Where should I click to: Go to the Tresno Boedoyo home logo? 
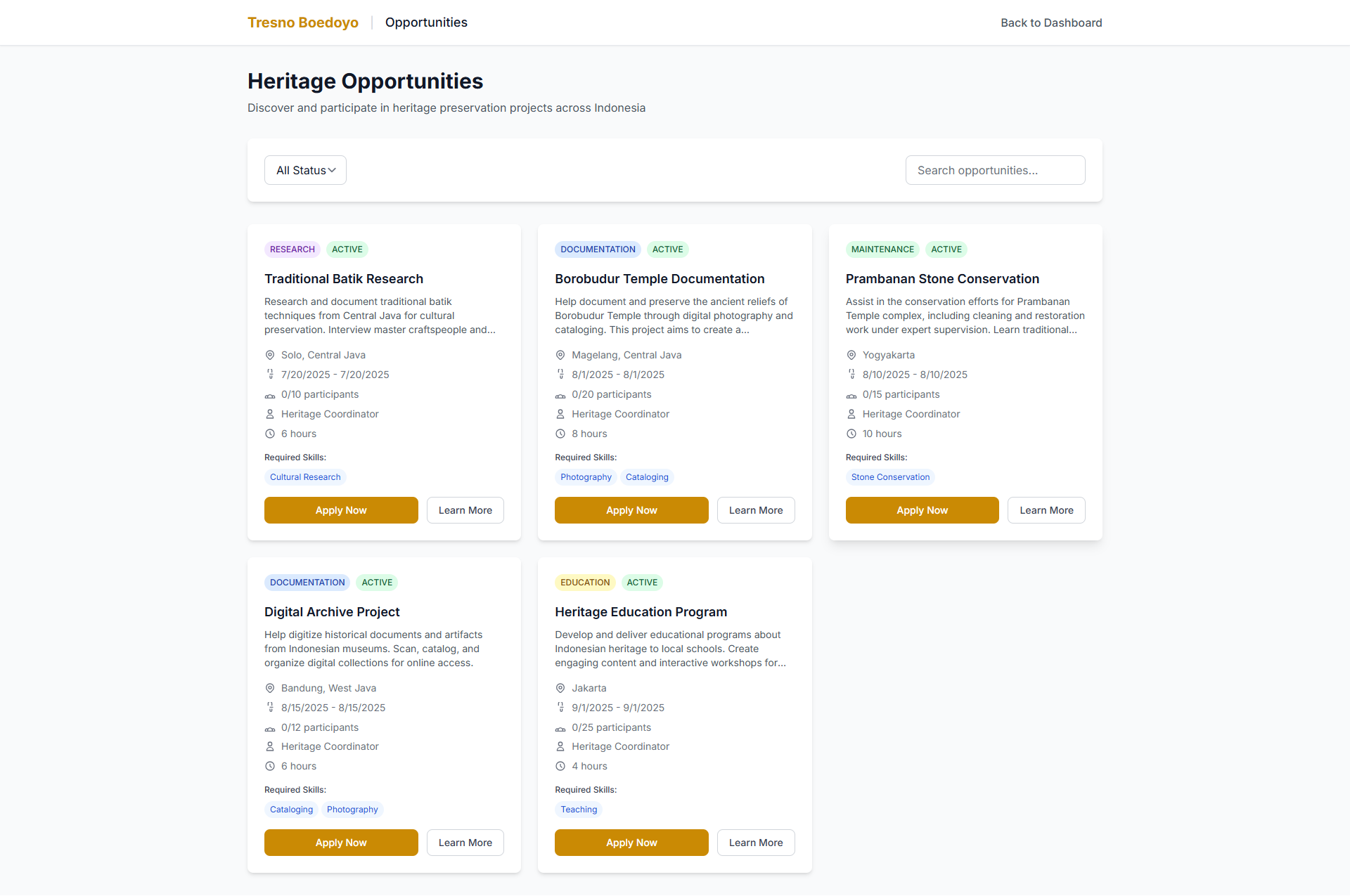(303, 22)
